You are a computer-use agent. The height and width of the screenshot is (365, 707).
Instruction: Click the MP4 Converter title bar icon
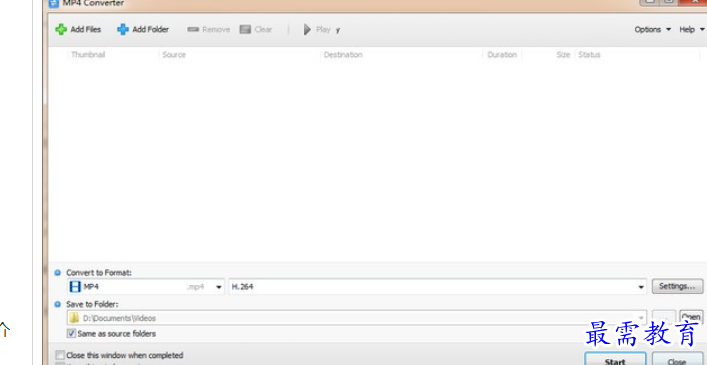coord(53,4)
